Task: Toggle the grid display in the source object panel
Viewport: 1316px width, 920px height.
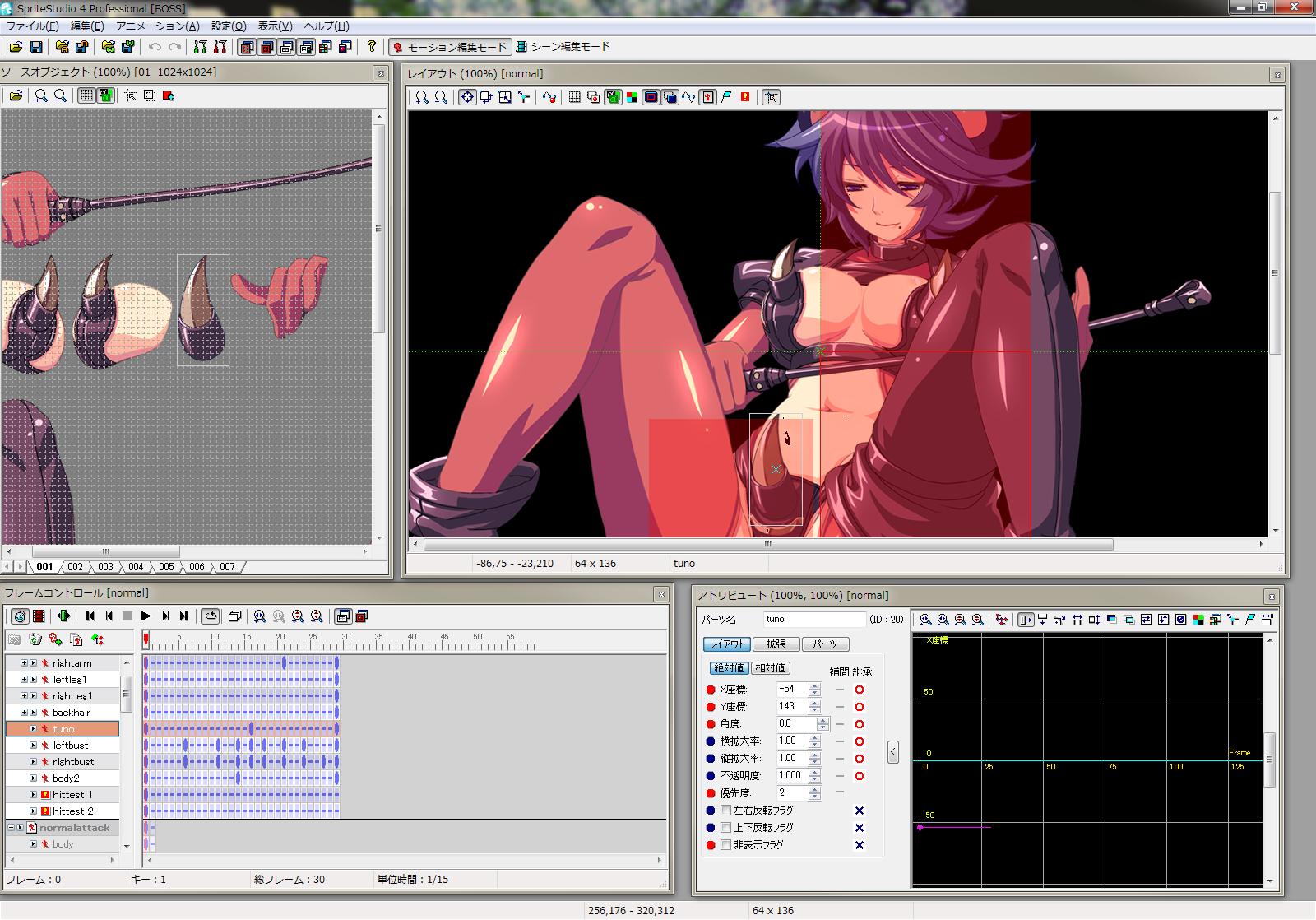Action: pyautogui.click(x=86, y=95)
